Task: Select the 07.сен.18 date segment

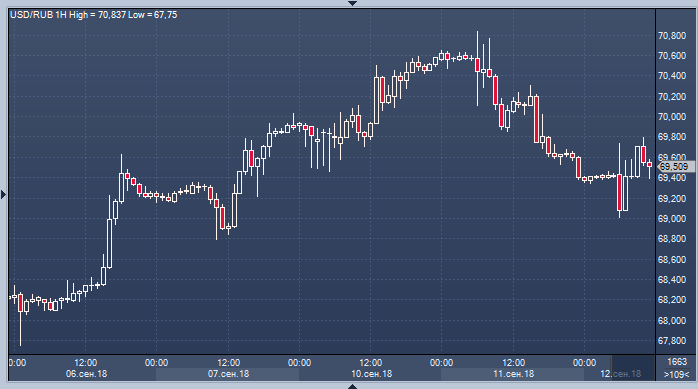Action: (x=227, y=374)
